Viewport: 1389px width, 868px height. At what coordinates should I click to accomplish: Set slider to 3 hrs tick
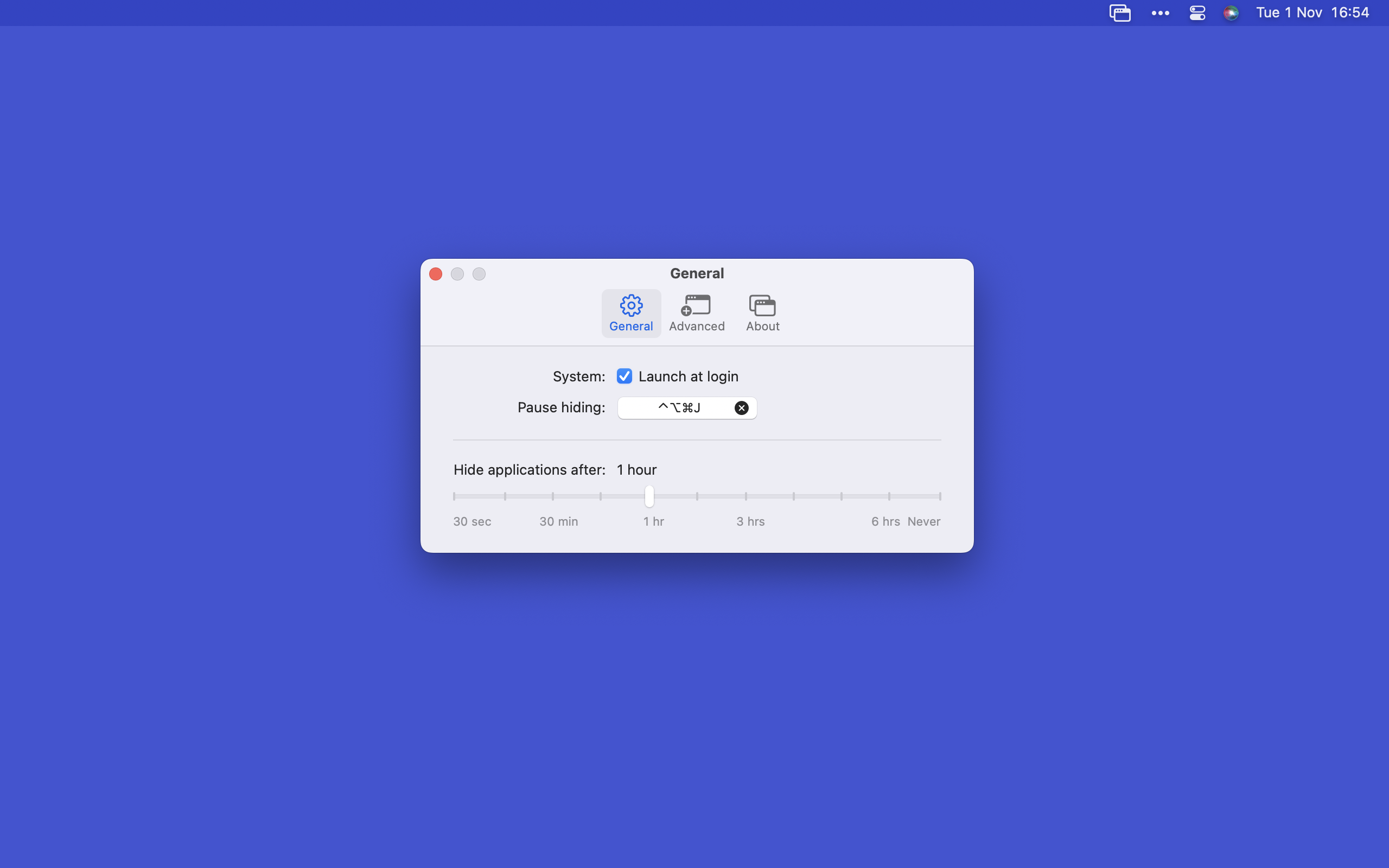746,496
